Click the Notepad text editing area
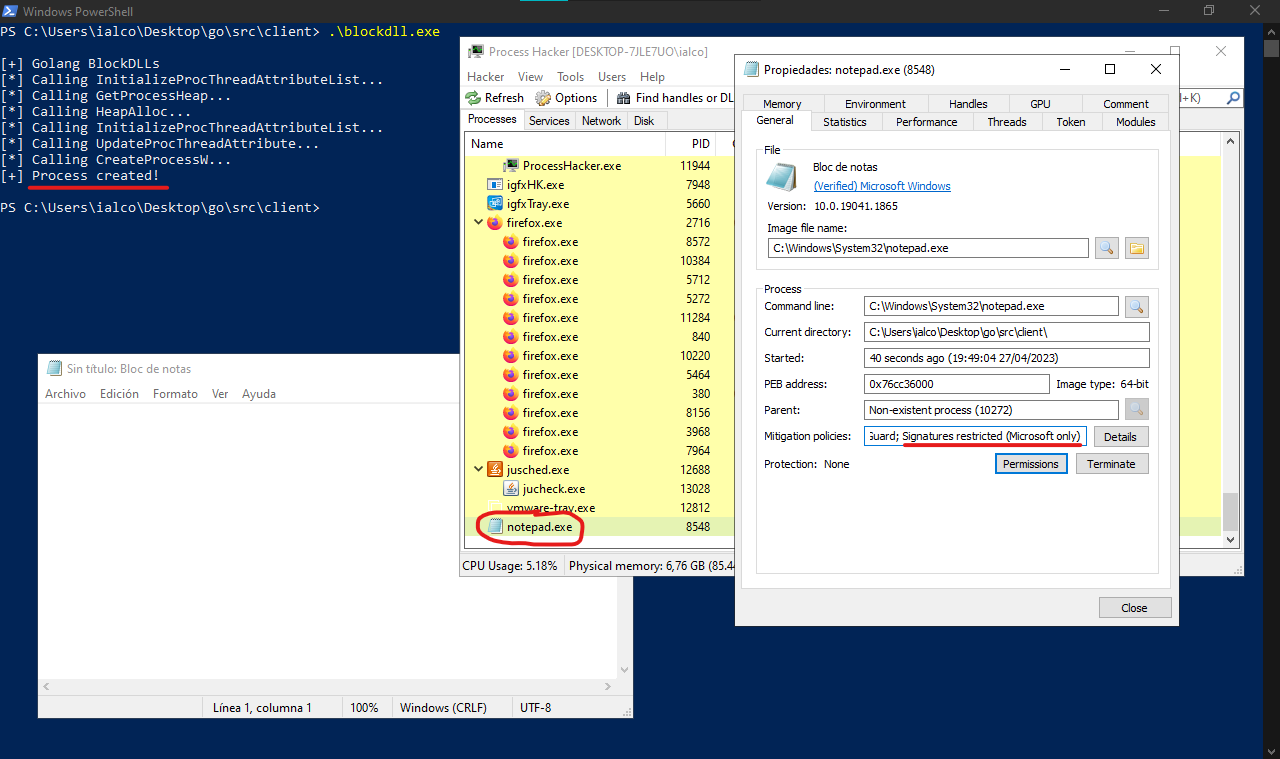The image size is (1280, 759). coord(328,540)
